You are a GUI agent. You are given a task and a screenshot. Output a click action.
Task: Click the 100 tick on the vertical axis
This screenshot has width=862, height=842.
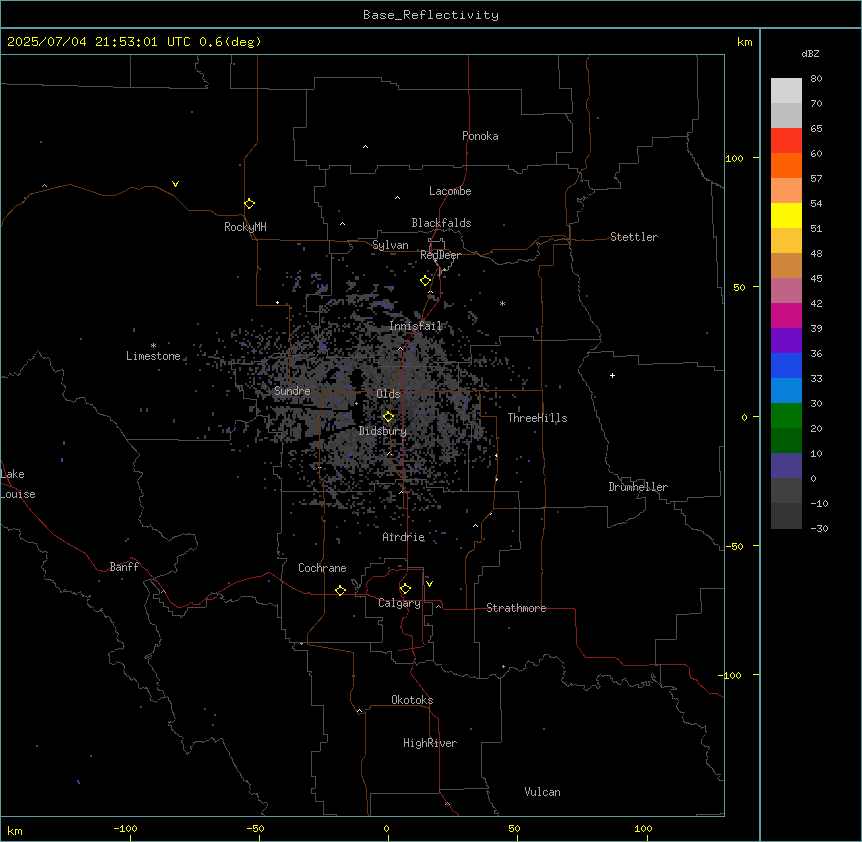pos(734,158)
